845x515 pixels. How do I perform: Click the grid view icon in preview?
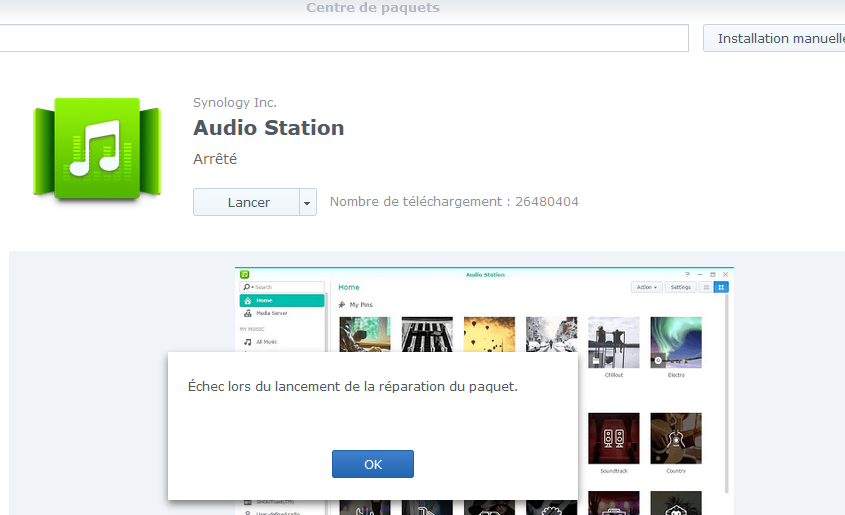[721, 287]
